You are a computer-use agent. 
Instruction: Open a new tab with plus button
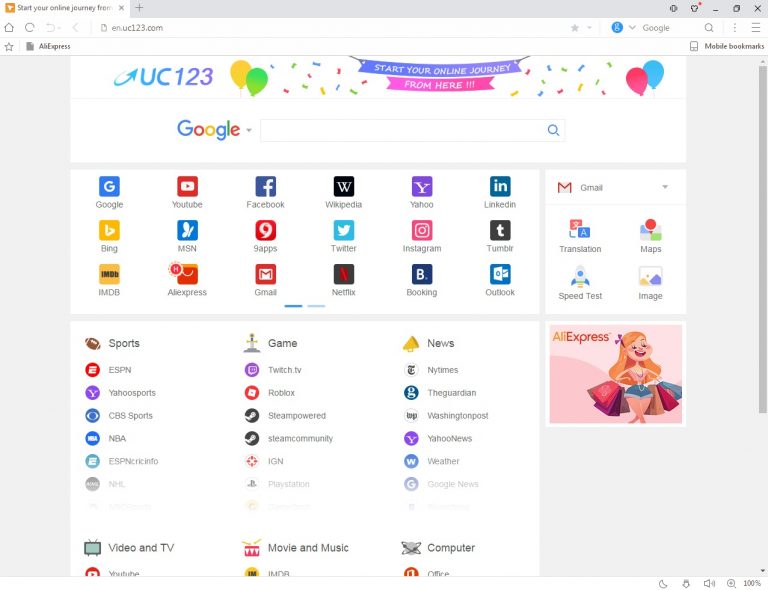click(139, 7)
